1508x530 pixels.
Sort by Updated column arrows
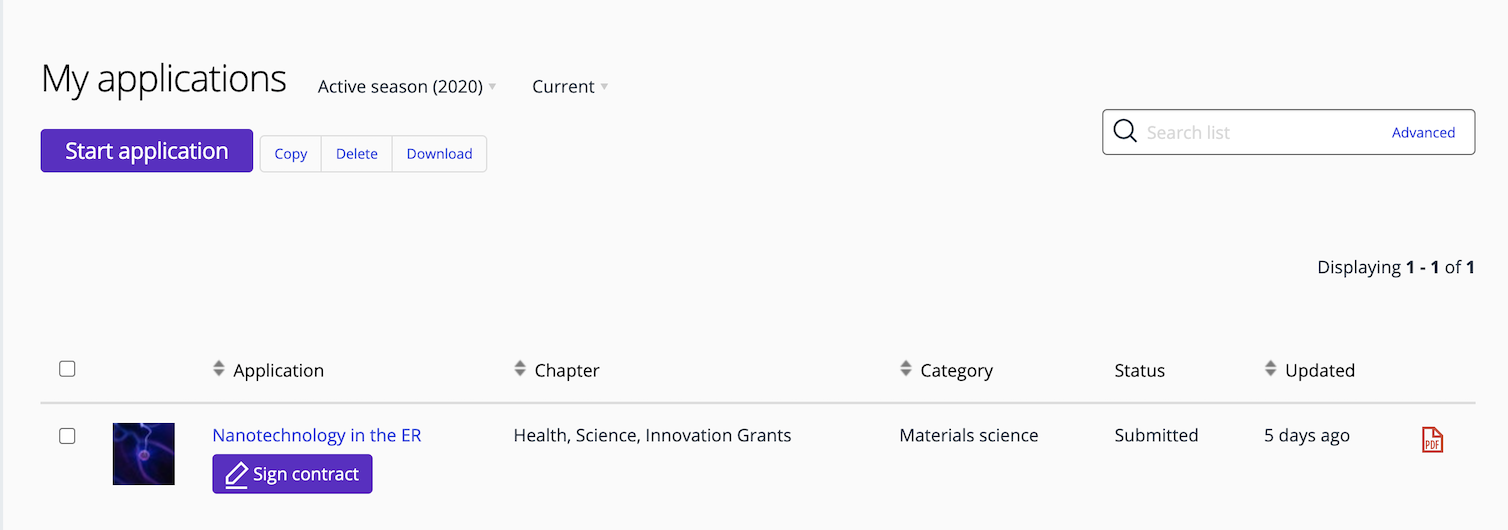(x=1270, y=369)
